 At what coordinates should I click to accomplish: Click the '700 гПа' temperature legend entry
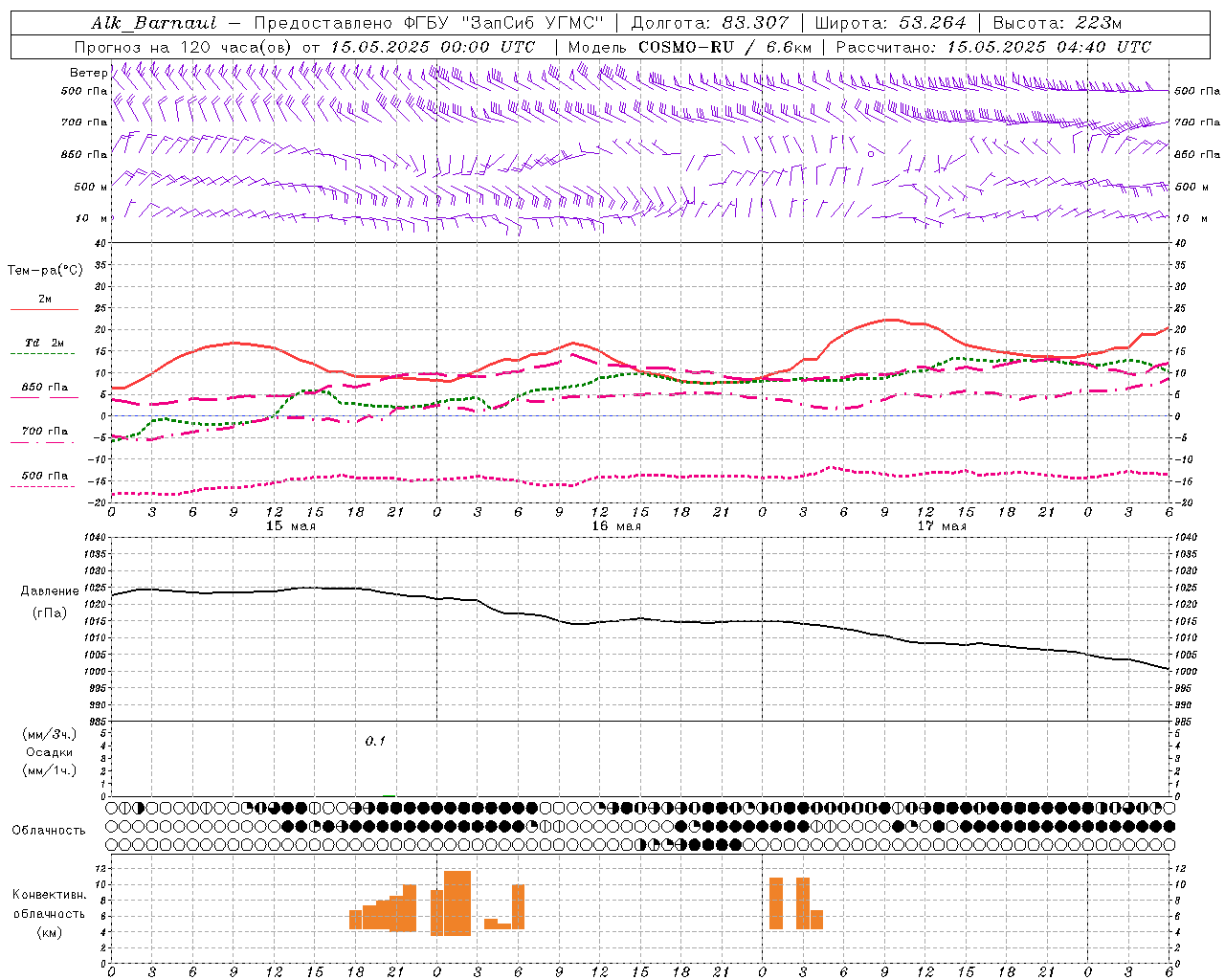click(x=45, y=431)
